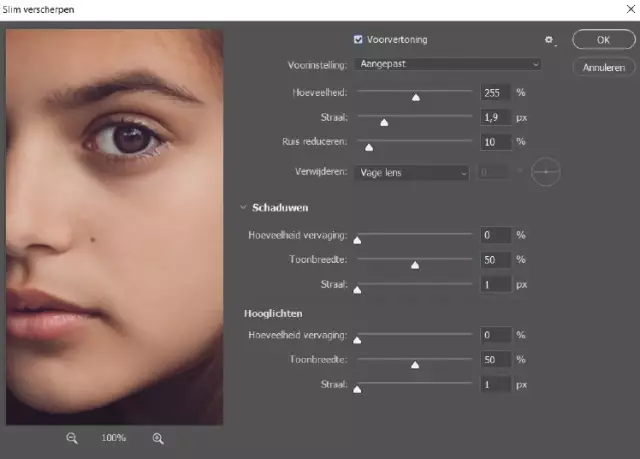Image resolution: width=640 pixels, height=459 pixels.
Task: Click the Hooglichten Toonbreedte slider handle
Action: [415, 364]
